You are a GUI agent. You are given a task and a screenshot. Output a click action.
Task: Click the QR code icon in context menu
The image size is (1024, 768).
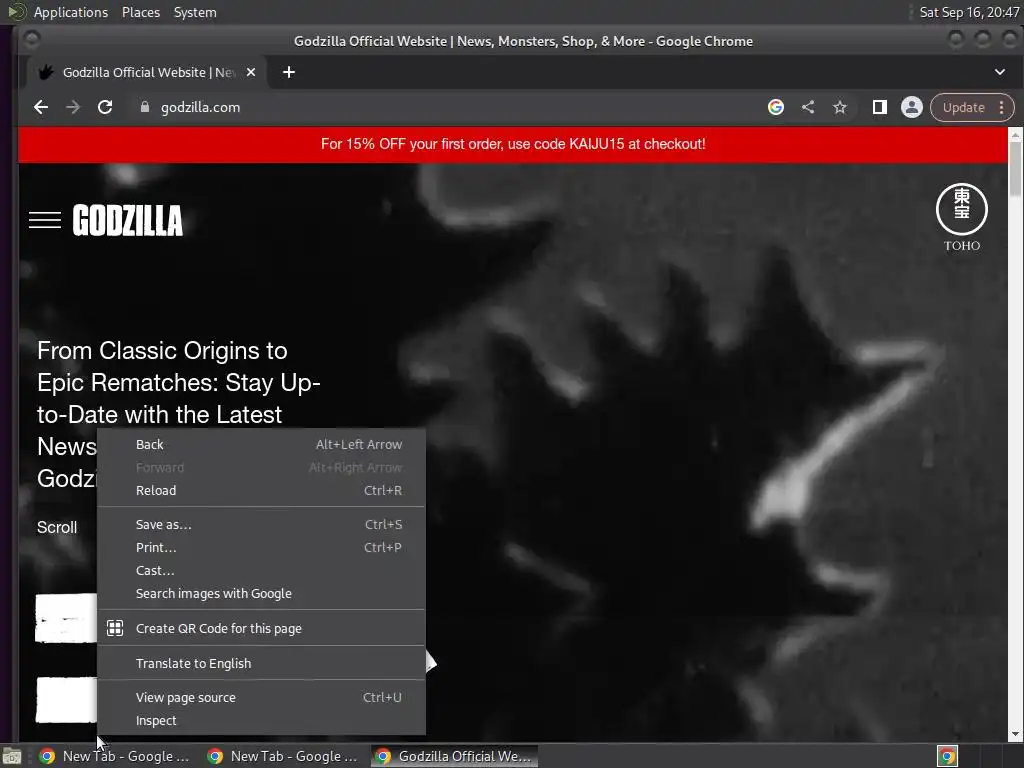point(115,628)
